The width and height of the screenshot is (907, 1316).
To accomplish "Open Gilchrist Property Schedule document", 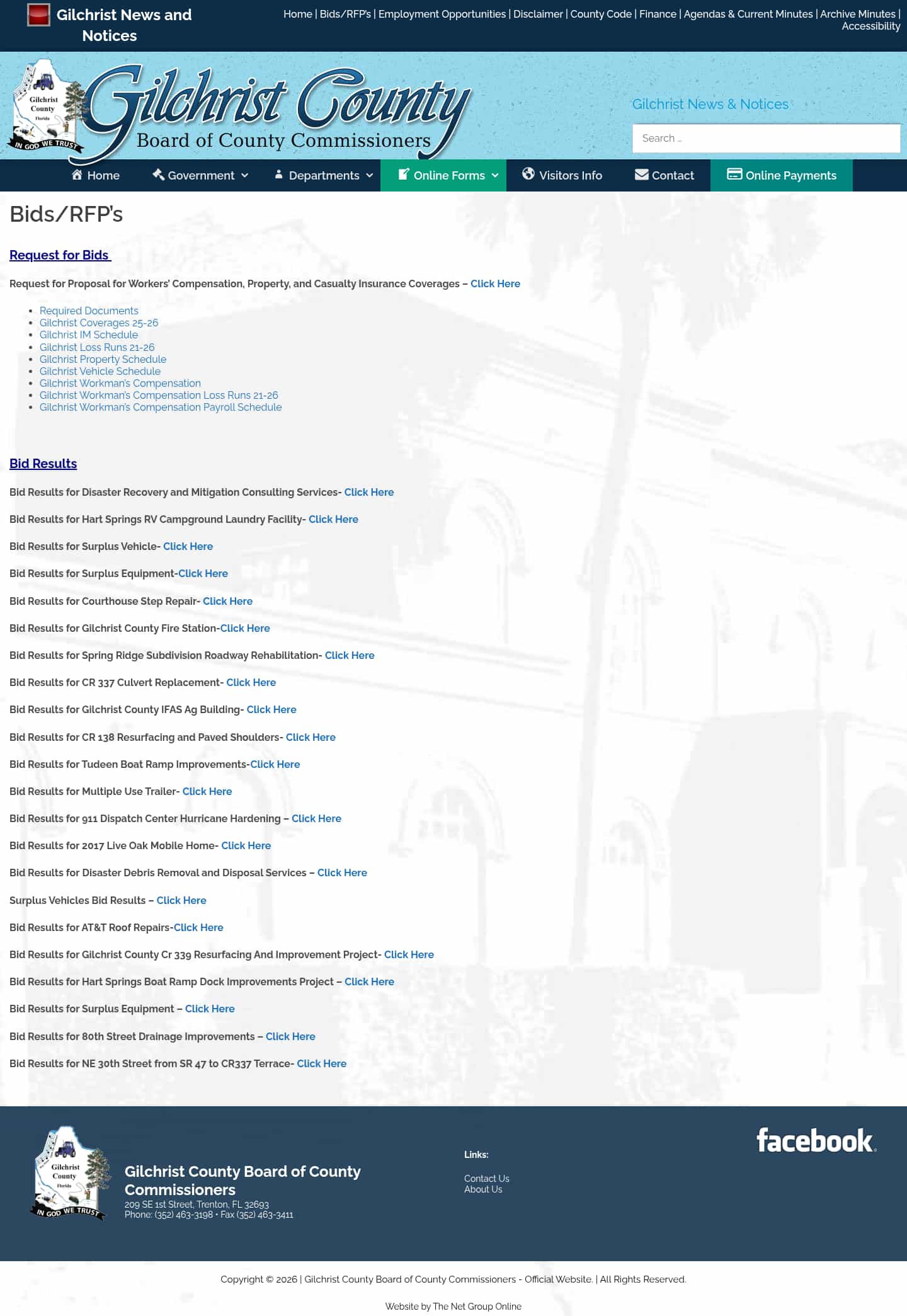I will point(103,359).
